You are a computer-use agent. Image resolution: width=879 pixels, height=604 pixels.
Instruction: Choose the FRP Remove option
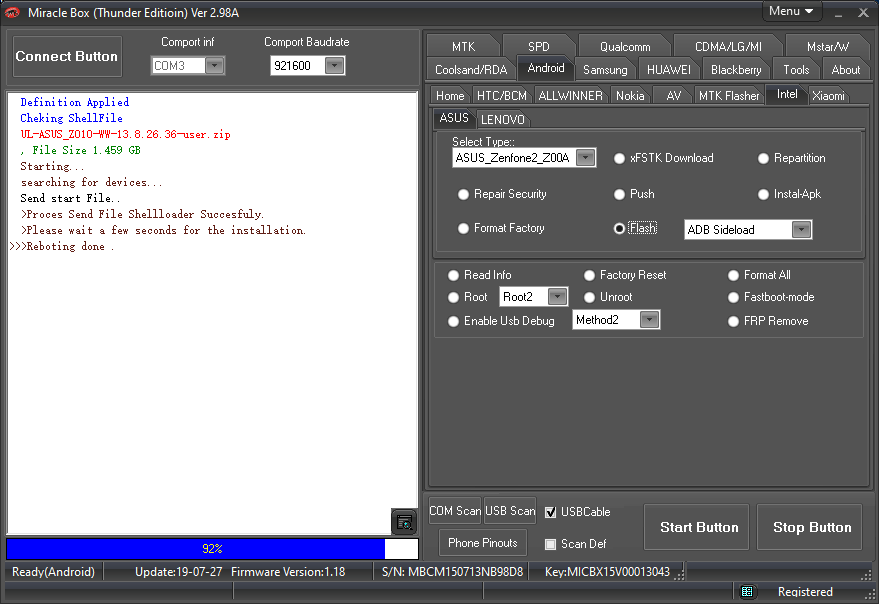point(733,321)
